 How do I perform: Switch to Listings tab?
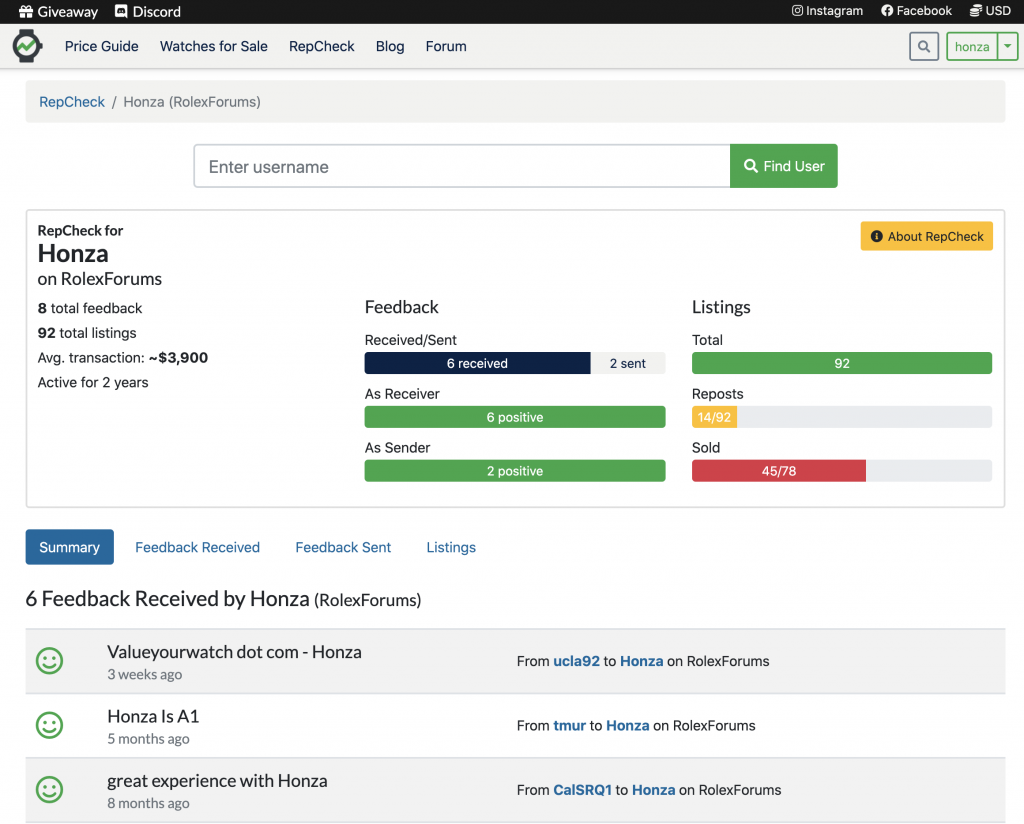(x=451, y=547)
